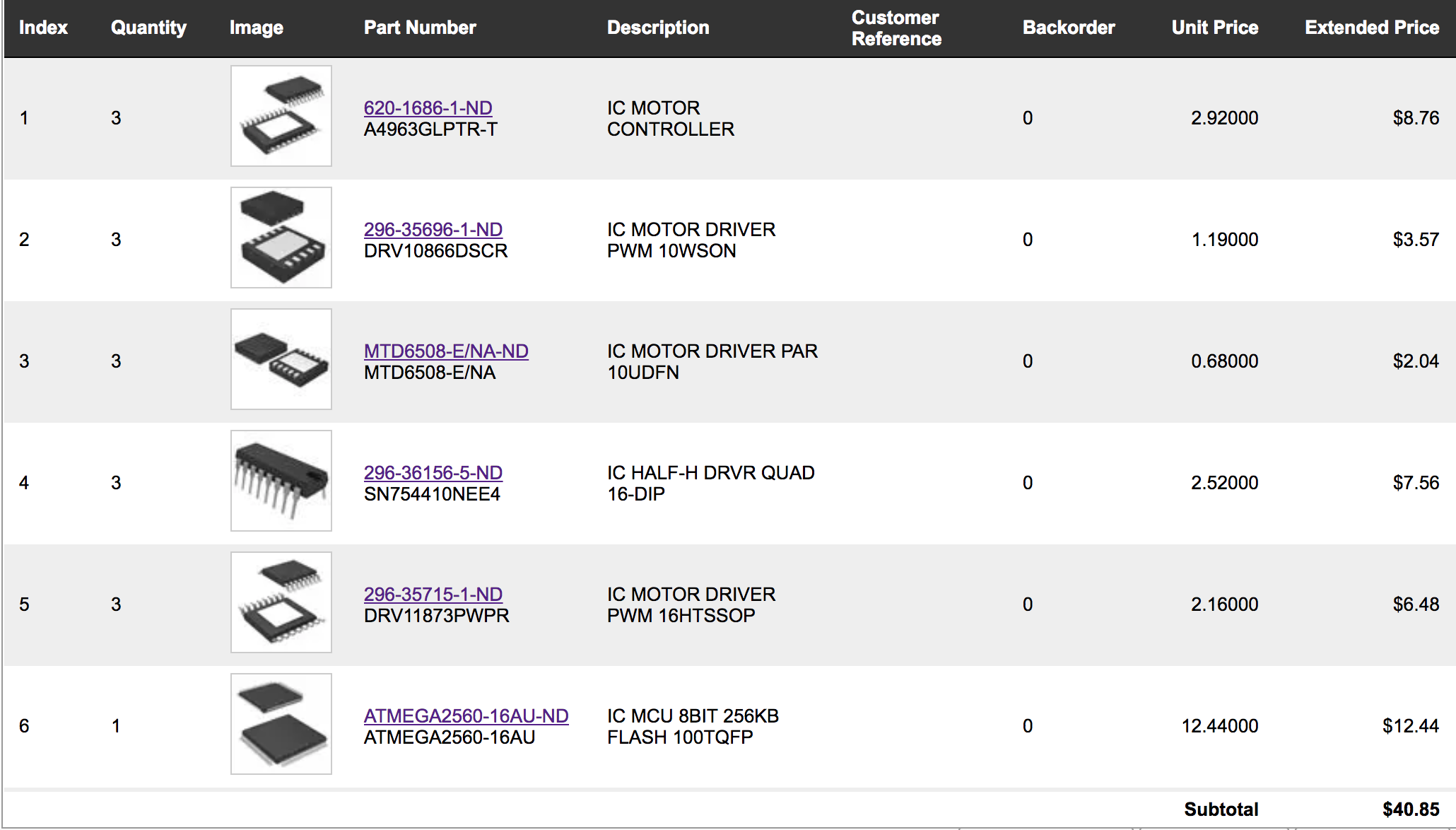
Task: Visit the 296-35715-1-ND link
Action: click(x=433, y=595)
